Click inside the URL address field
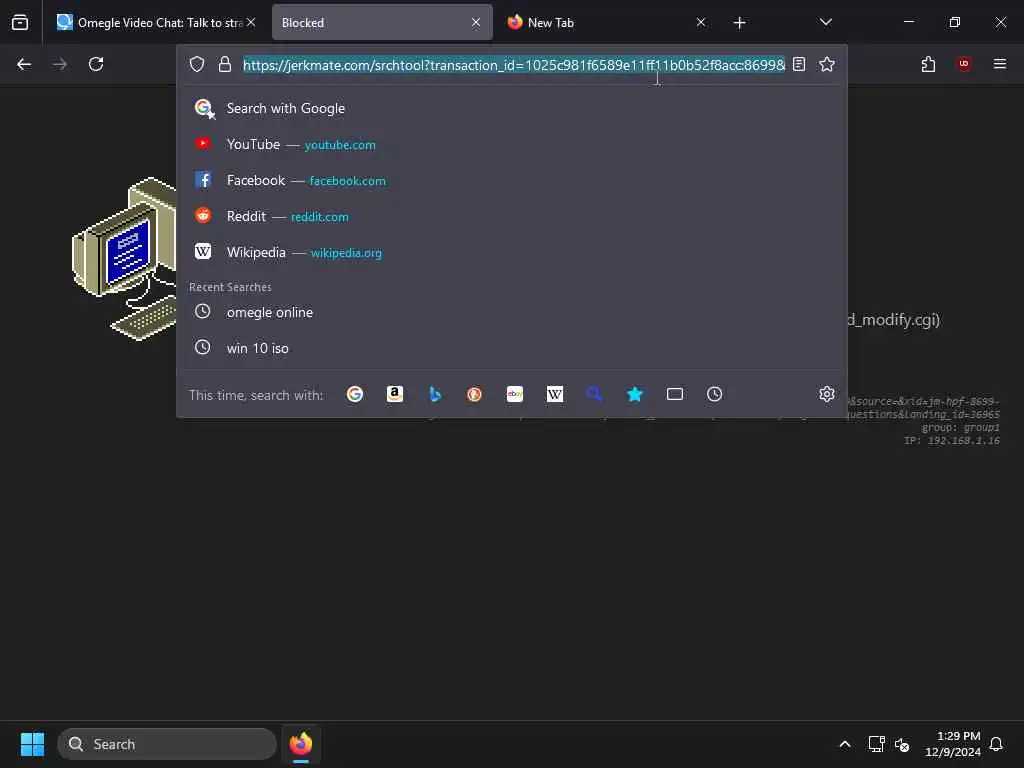The height and width of the screenshot is (768, 1024). (x=514, y=65)
